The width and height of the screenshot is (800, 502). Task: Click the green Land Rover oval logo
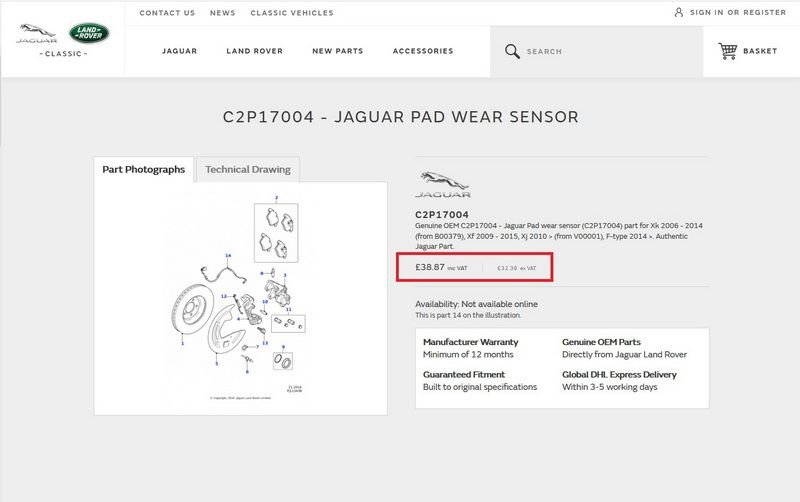point(89,33)
